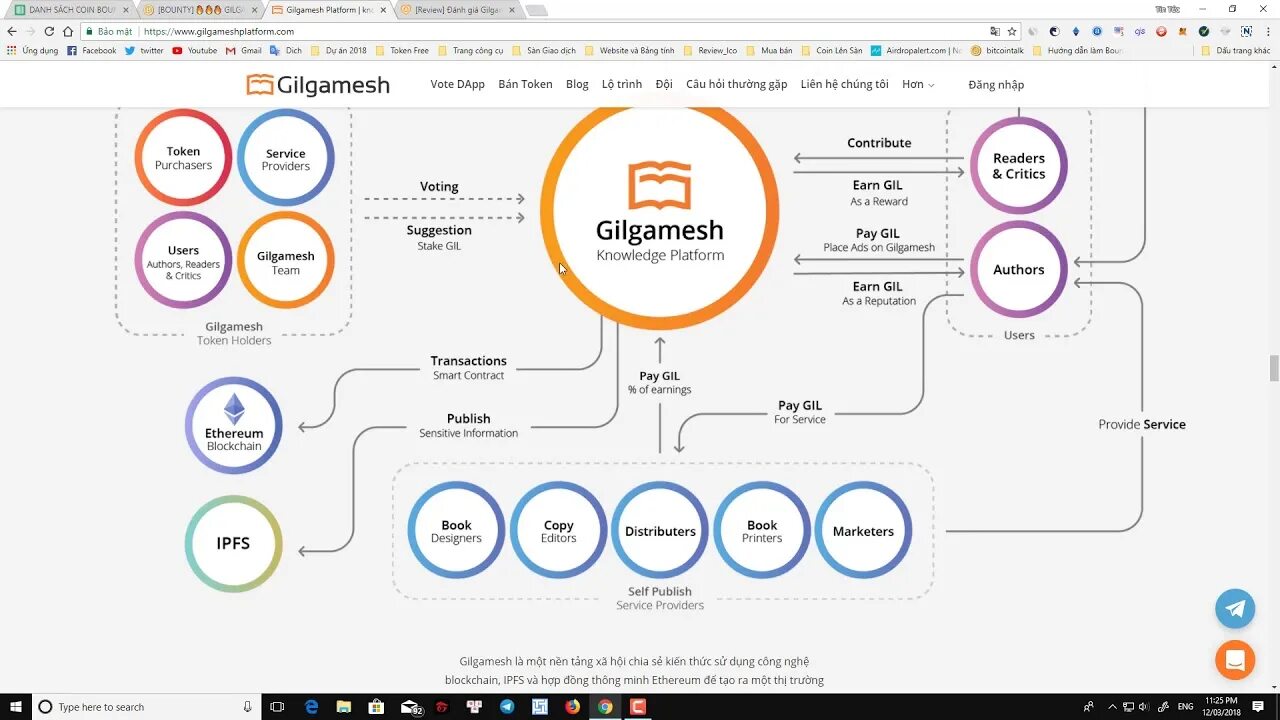Open the Dấu trang khác bookmarks folder
This screenshot has height=720, width=1280.
[x=1235, y=50]
